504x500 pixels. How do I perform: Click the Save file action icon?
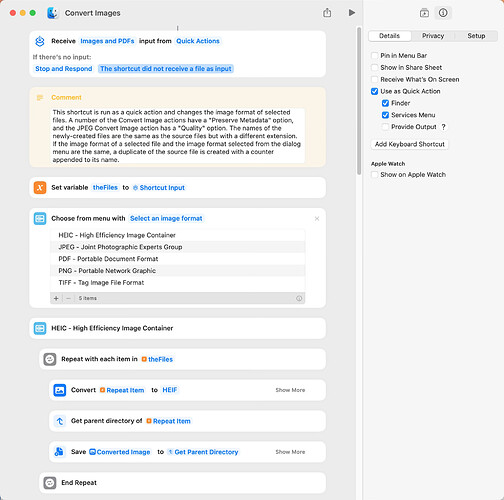click(x=60, y=452)
